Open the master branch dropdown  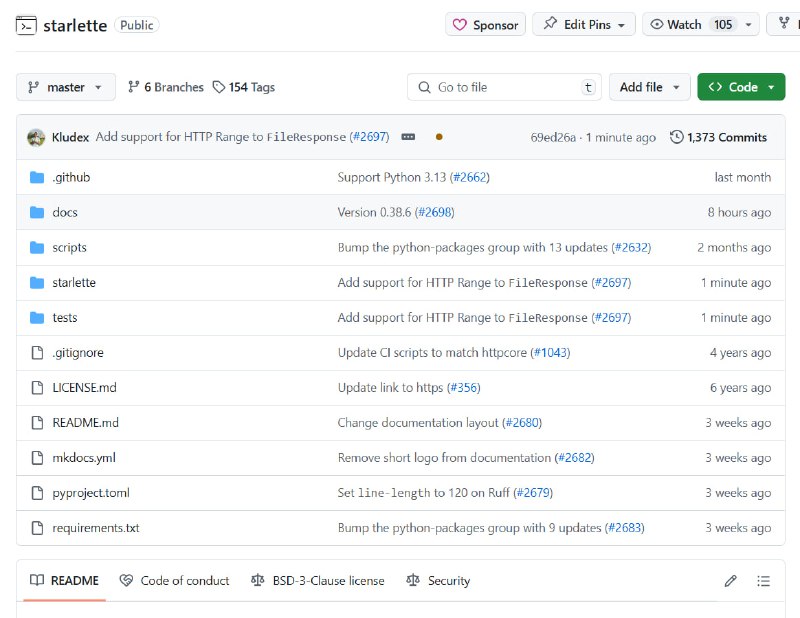(66, 87)
